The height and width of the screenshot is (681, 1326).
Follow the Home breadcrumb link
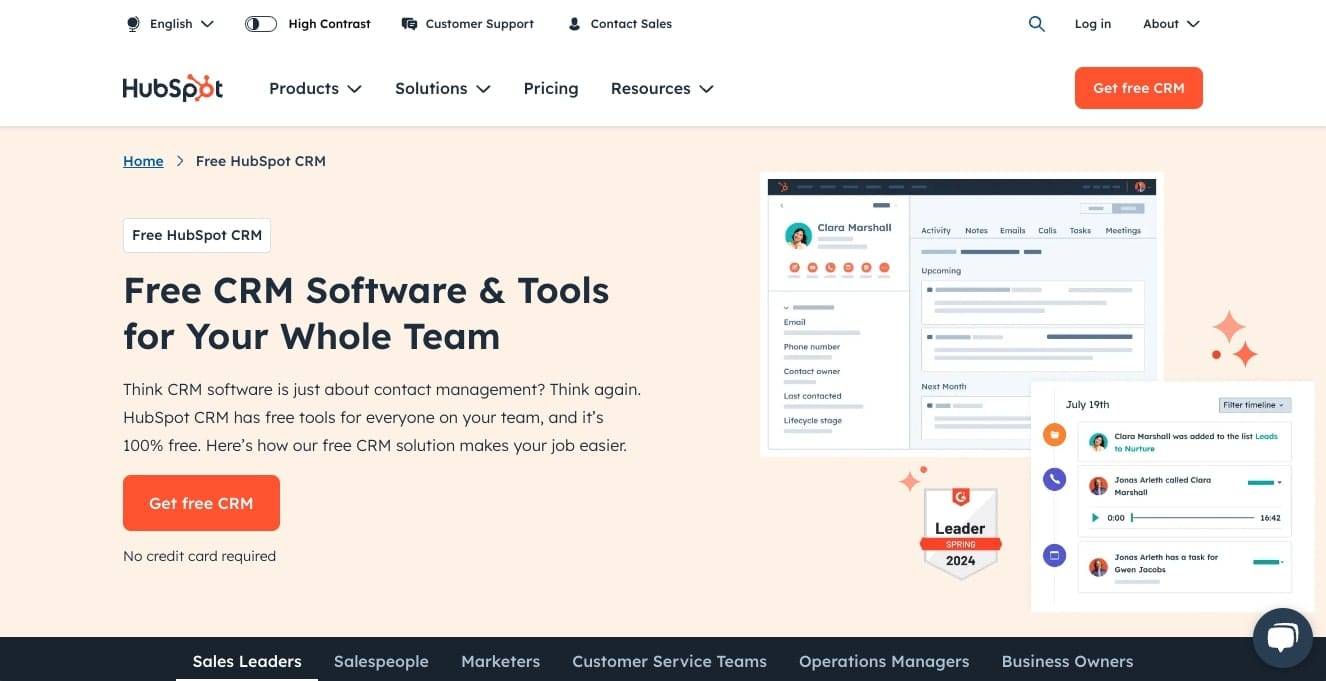click(143, 161)
